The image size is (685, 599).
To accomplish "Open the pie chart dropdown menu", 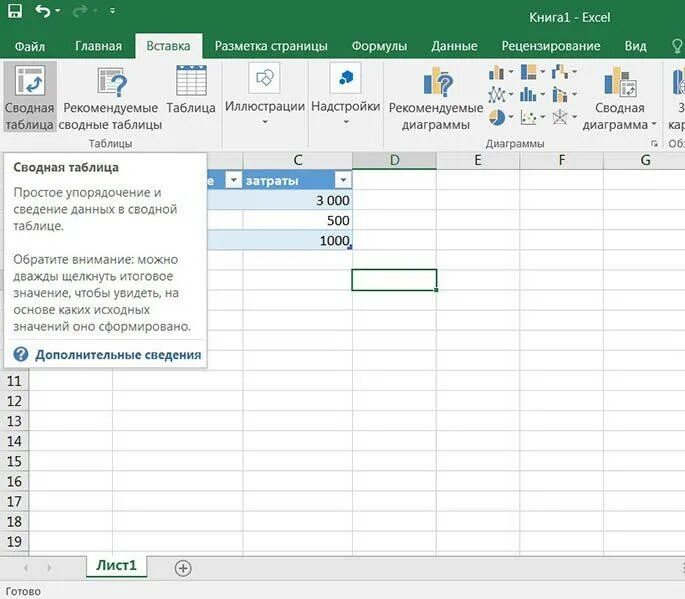I will 511,117.
